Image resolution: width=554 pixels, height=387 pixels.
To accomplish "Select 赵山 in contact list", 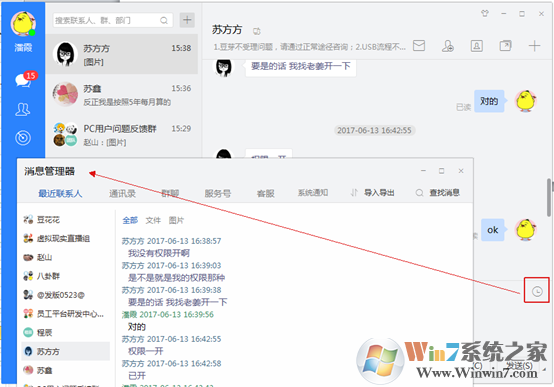I will point(66,257).
